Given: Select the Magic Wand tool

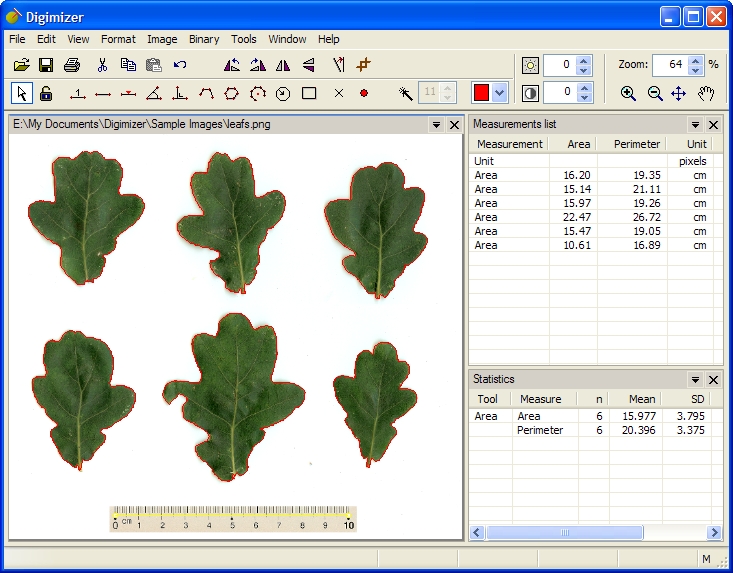Looking at the screenshot, I should 405,93.
